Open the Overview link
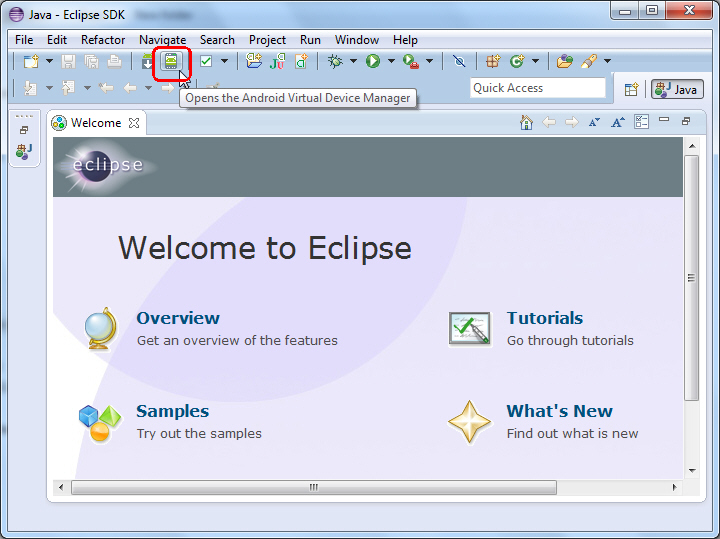The image size is (720, 539). coord(178,318)
